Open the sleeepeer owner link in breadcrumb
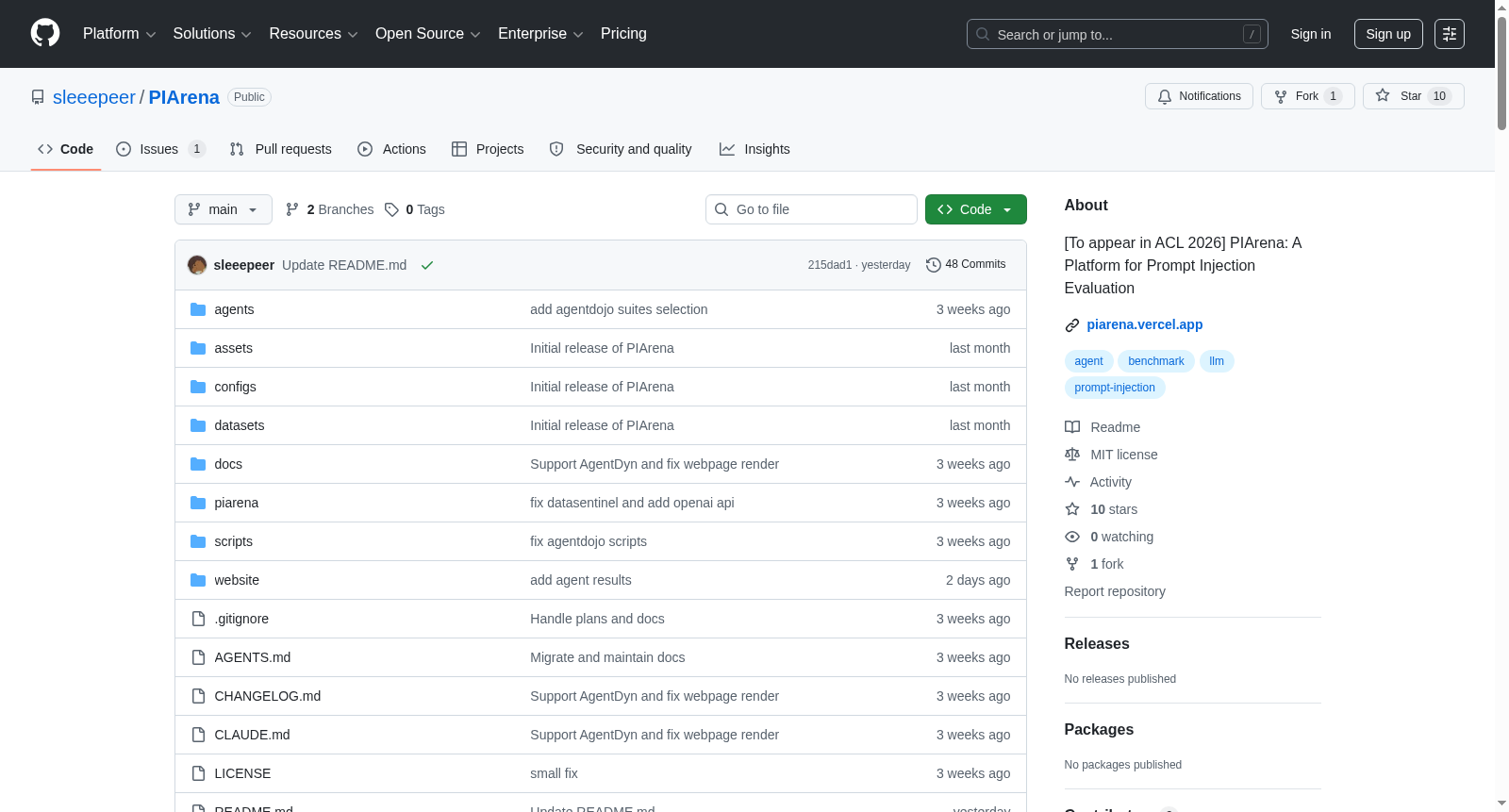 [94, 97]
